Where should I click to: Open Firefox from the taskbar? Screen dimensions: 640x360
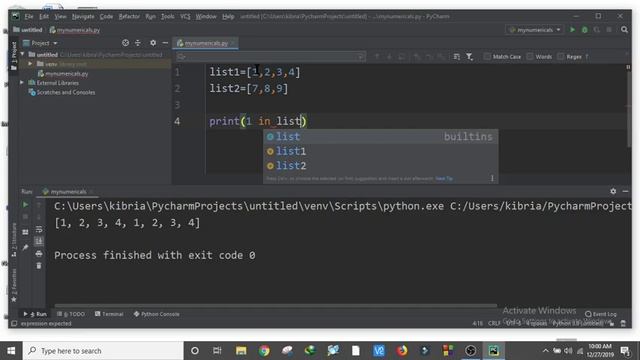402,351
